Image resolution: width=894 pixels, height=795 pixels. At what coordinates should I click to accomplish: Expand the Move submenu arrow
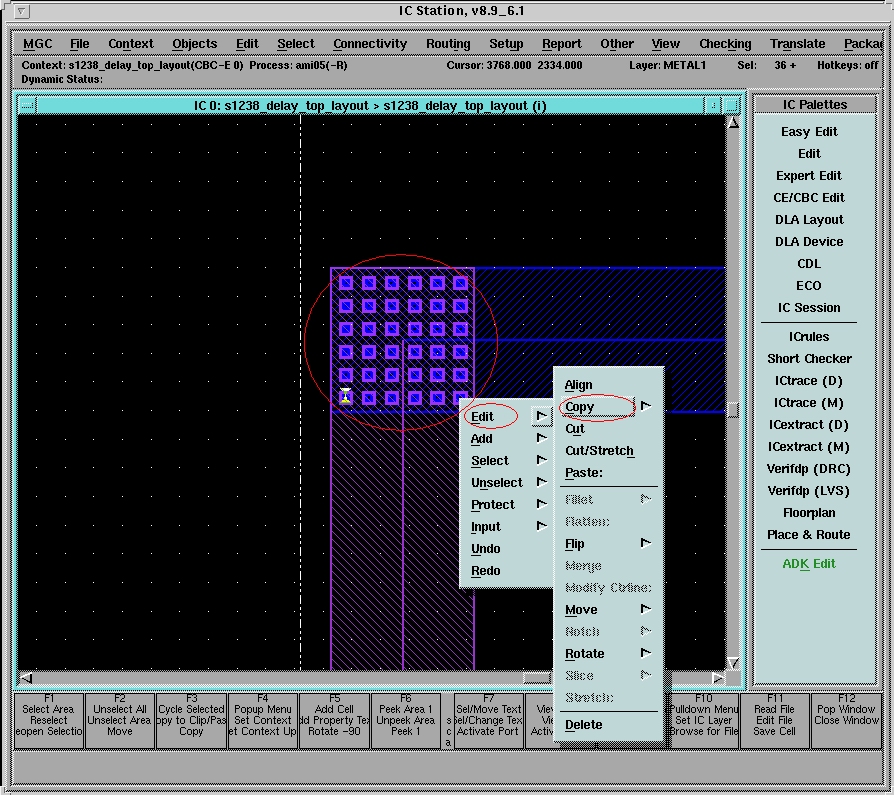click(x=646, y=609)
